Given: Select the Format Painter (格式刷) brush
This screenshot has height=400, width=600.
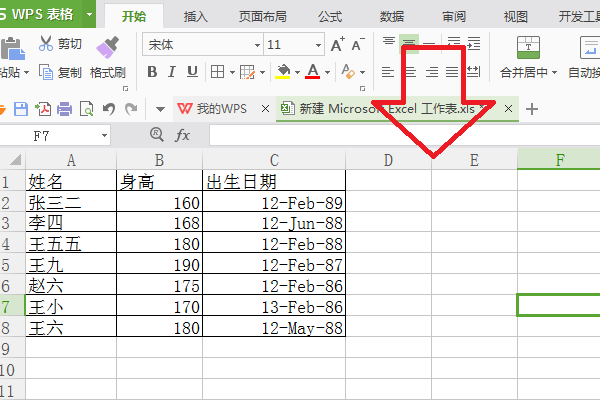Looking at the screenshot, I should [108, 47].
